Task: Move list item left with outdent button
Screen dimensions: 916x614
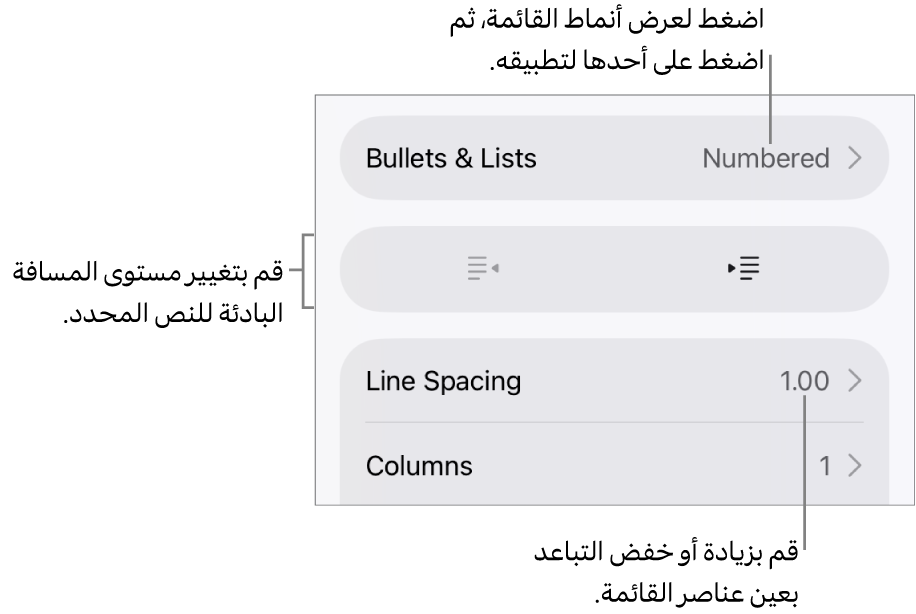Action: click(483, 269)
